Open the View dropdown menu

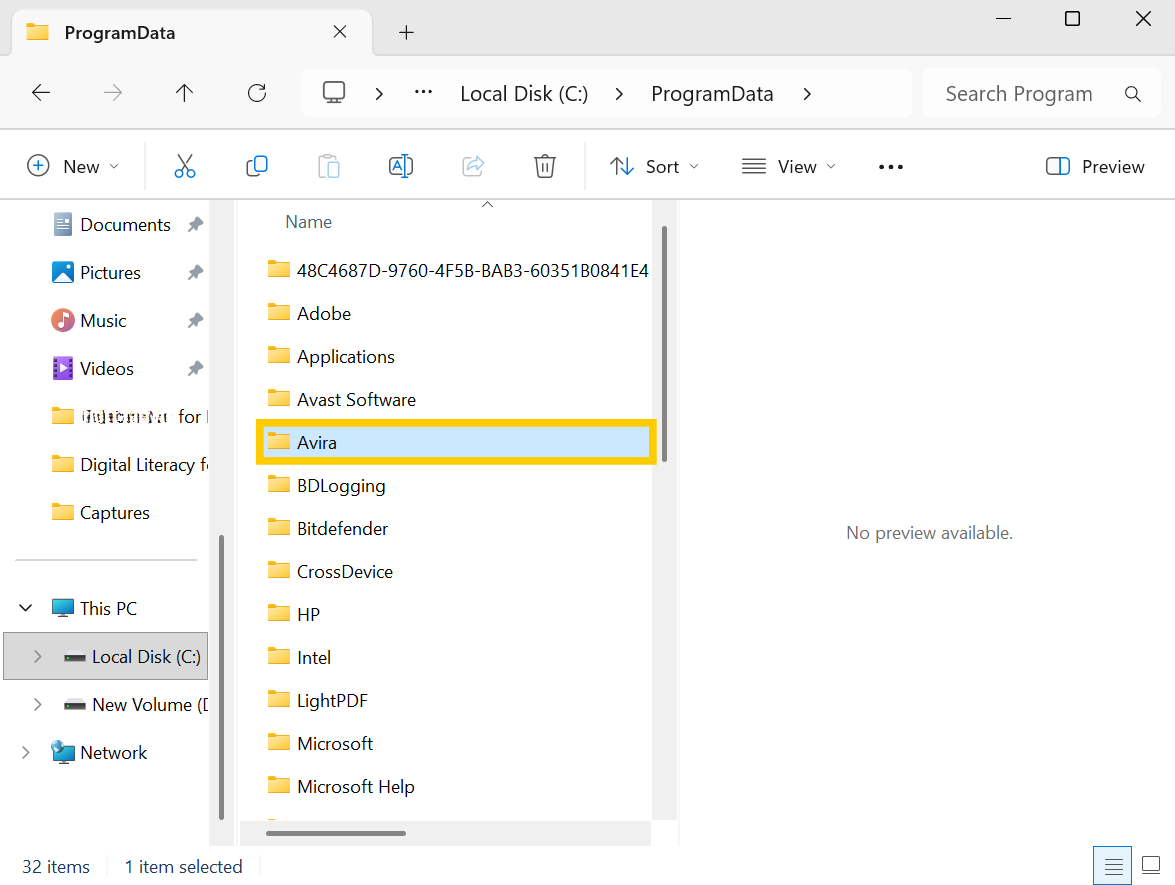coord(788,166)
